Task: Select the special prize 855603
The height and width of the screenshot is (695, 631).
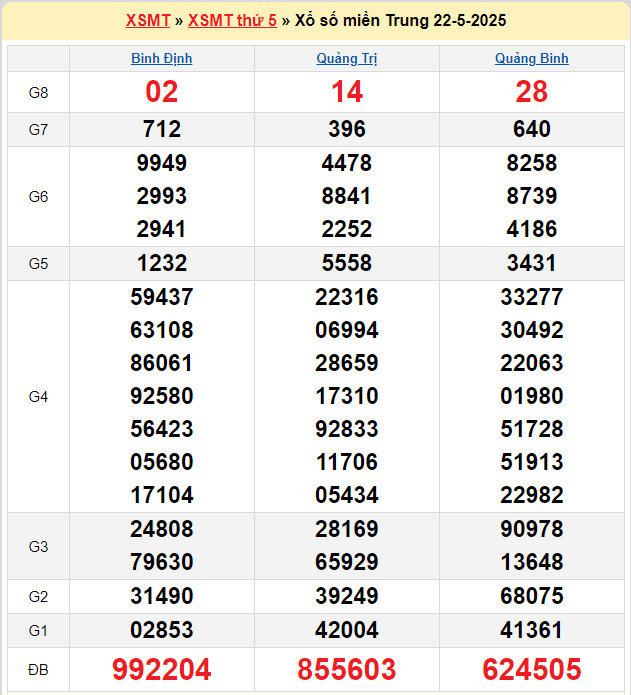Action: pyautogui.click(x=347, y=669)
